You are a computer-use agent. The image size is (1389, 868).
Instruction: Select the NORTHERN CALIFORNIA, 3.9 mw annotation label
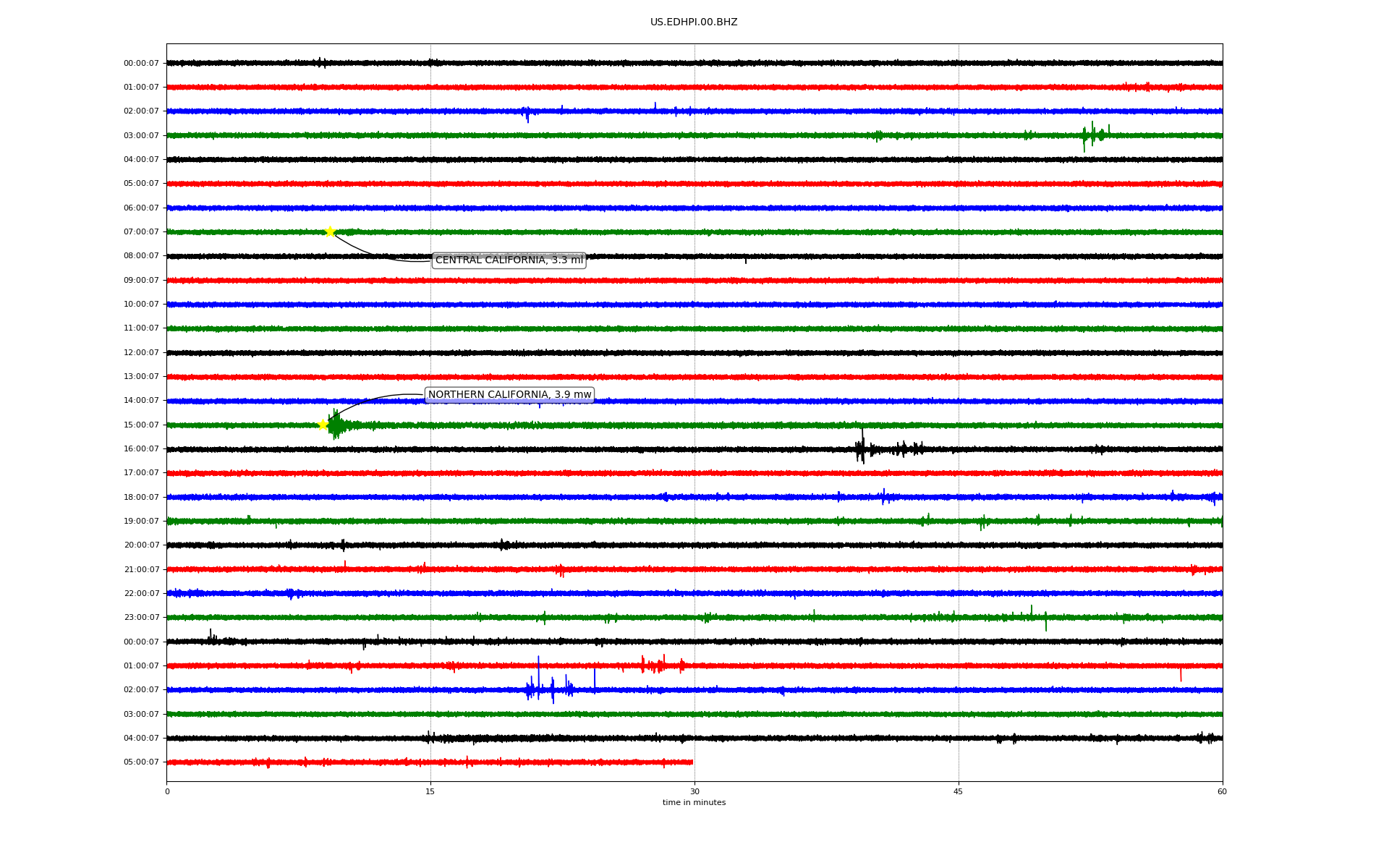click(509, 395)
